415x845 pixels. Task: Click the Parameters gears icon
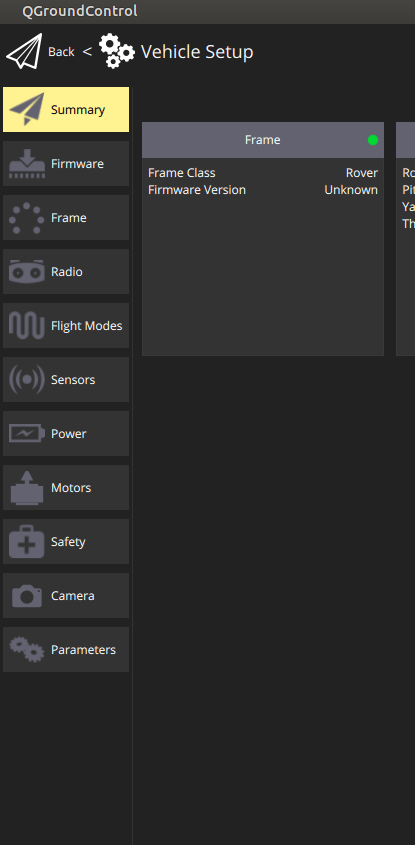click(x=27, y=649)
